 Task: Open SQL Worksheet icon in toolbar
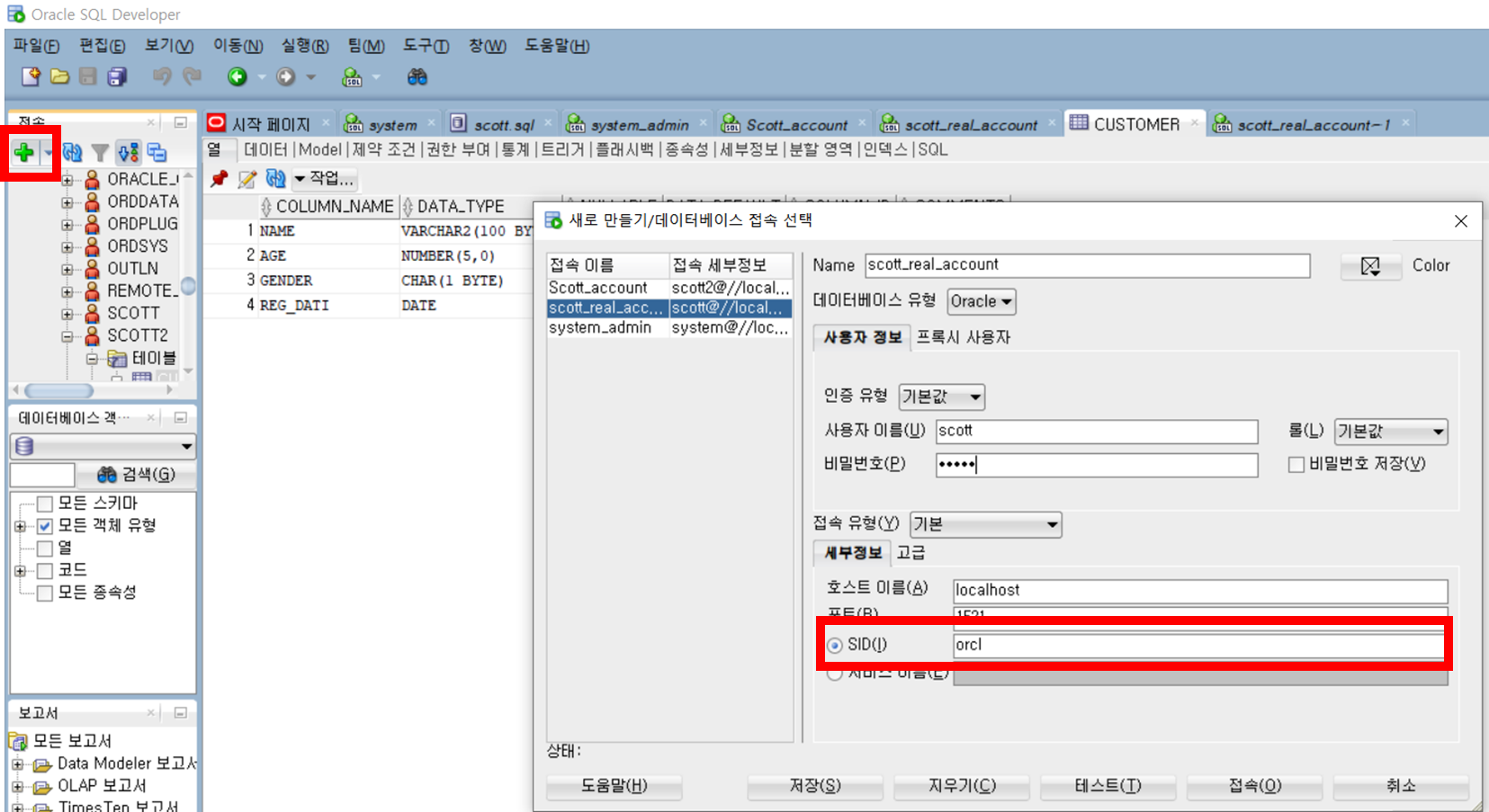(352, 77)
